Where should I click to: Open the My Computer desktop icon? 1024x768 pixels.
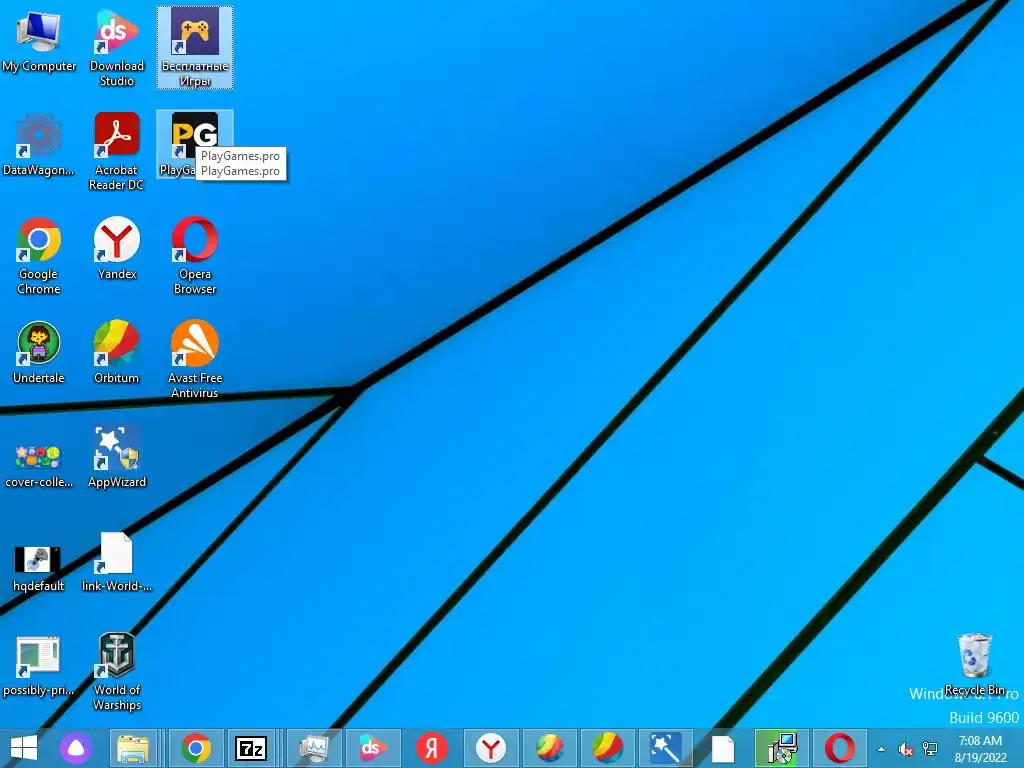click(39, 41)
